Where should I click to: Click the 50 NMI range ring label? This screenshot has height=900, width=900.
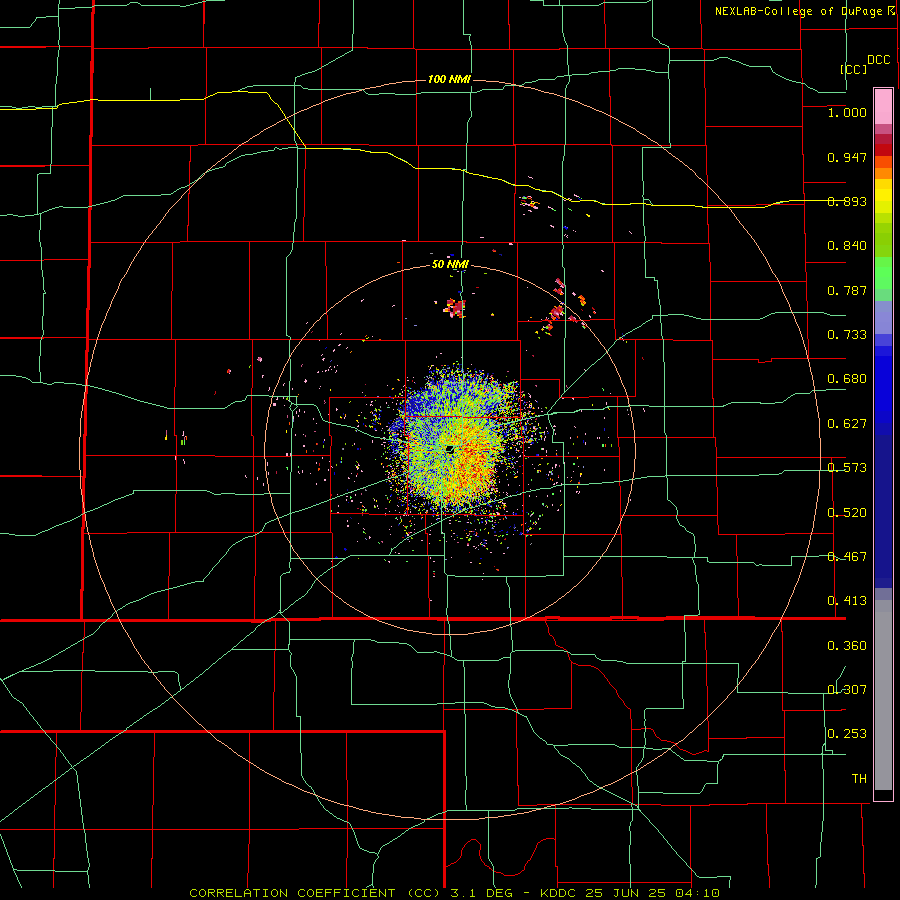[x=450, y=264]
